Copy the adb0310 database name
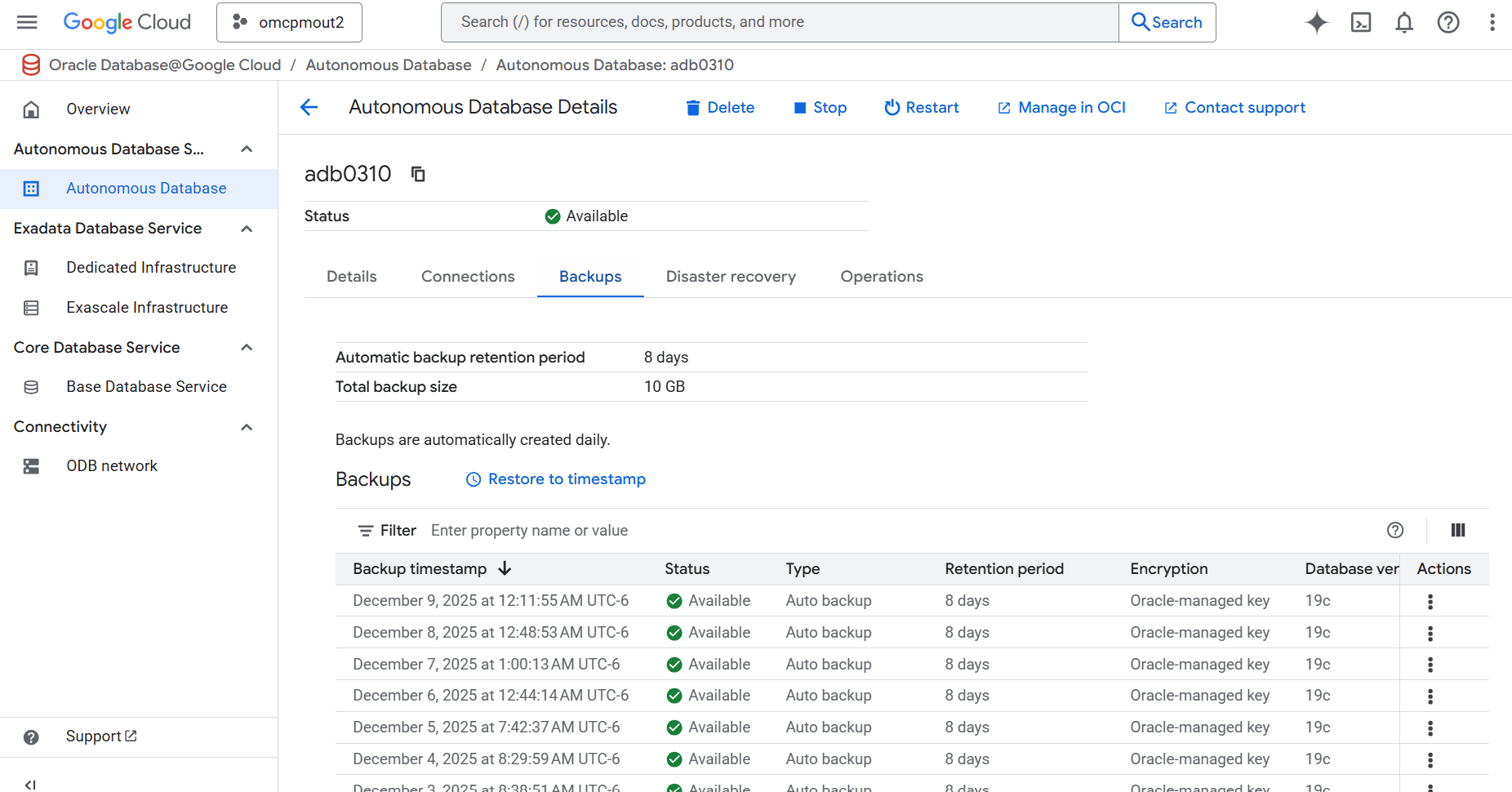Image resolution: width=1512 pixels, height=792 pixels. (417, 174)
